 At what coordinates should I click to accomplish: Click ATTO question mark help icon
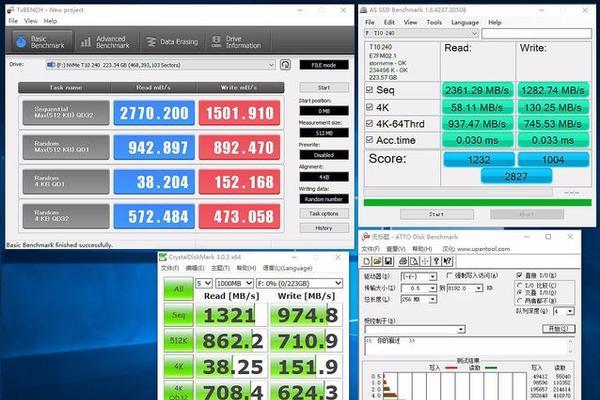[x=436, y=261]
